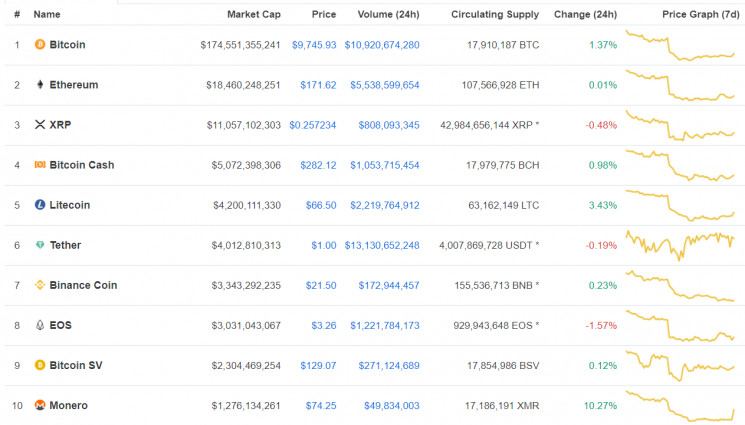Click XRP price $0.257234
Screen dimensions: 745x425
[x=313, y=125]
